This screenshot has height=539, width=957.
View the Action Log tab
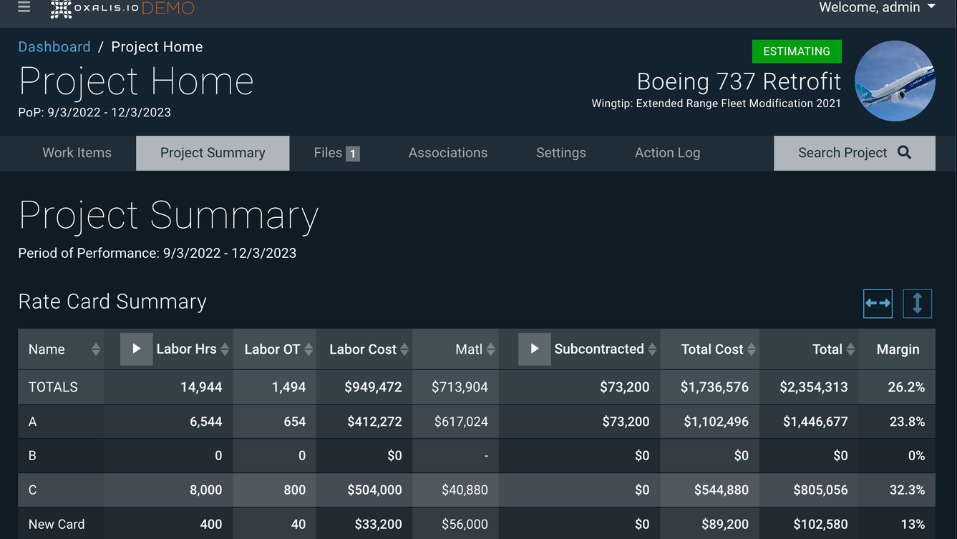click(667, 153)
